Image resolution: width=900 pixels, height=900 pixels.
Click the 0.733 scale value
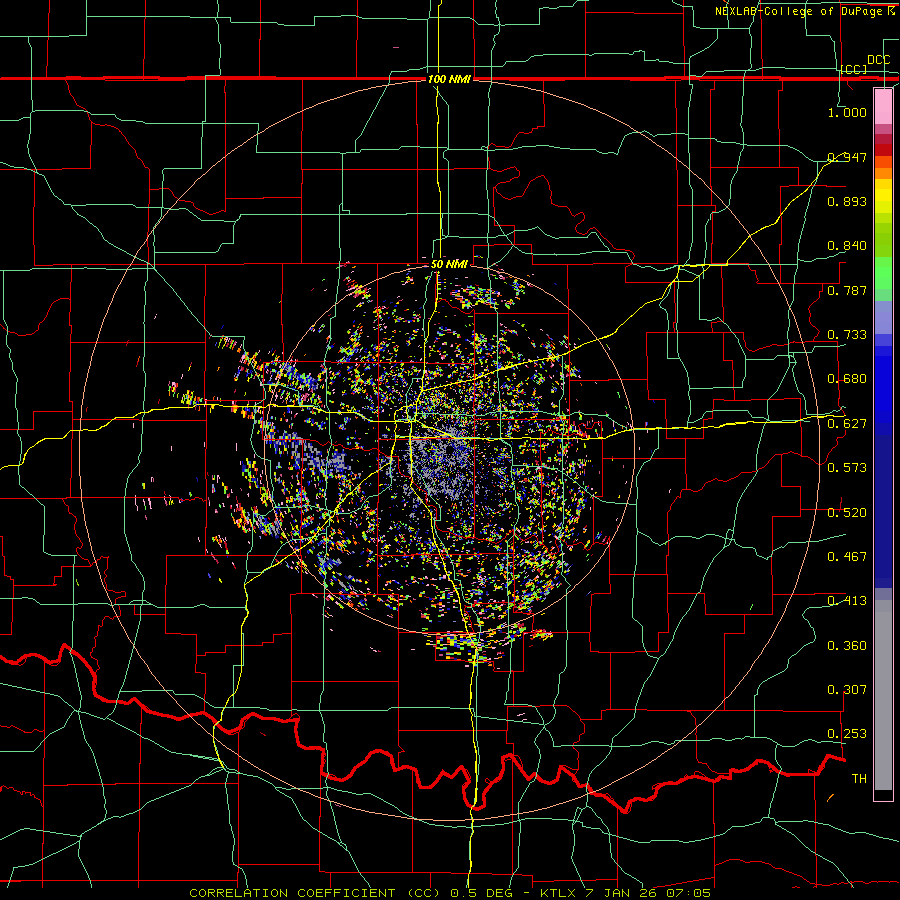[847, 335]
